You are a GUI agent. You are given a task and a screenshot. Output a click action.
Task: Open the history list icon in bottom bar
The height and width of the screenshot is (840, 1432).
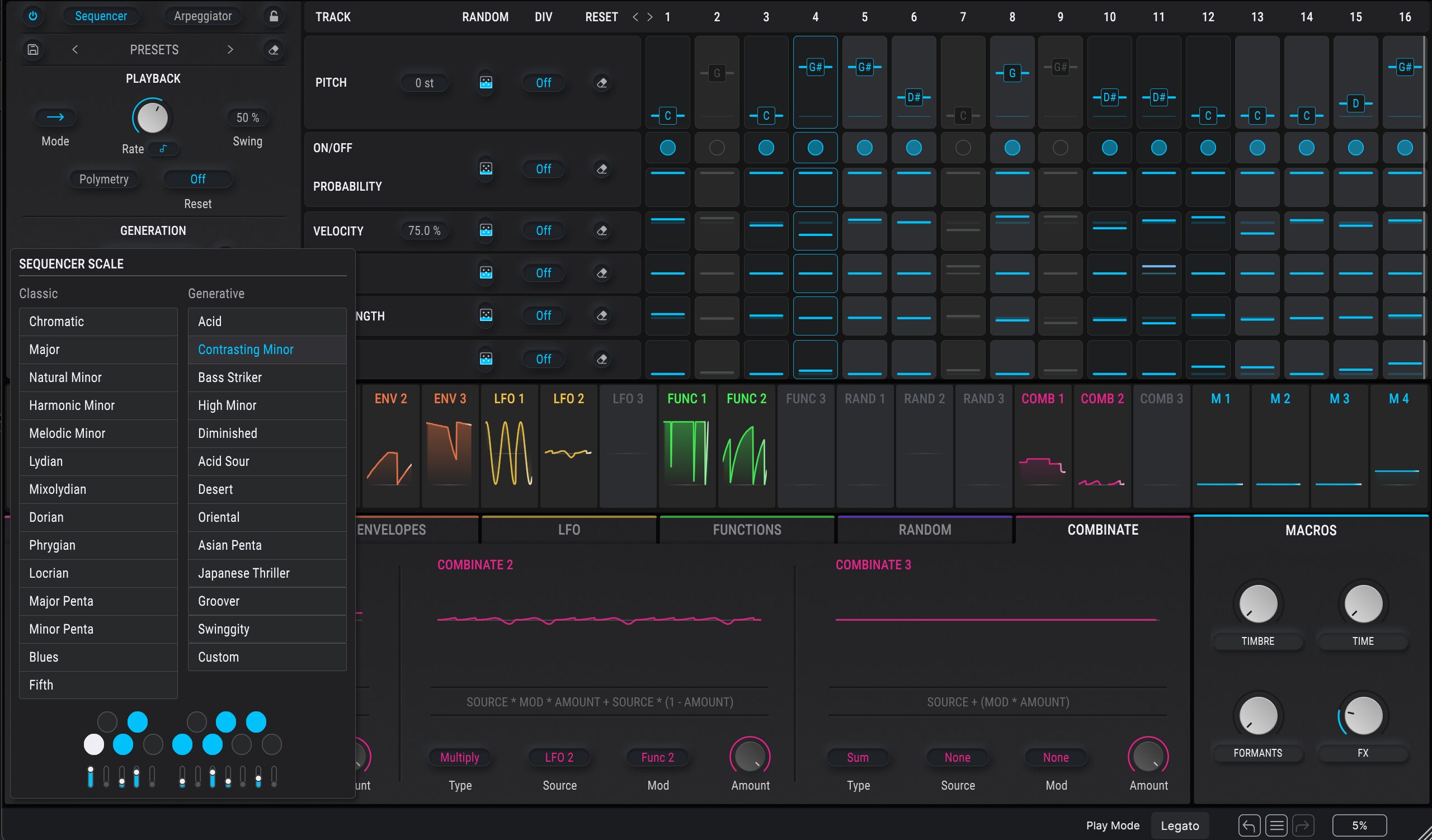[x=1276, y=825]
